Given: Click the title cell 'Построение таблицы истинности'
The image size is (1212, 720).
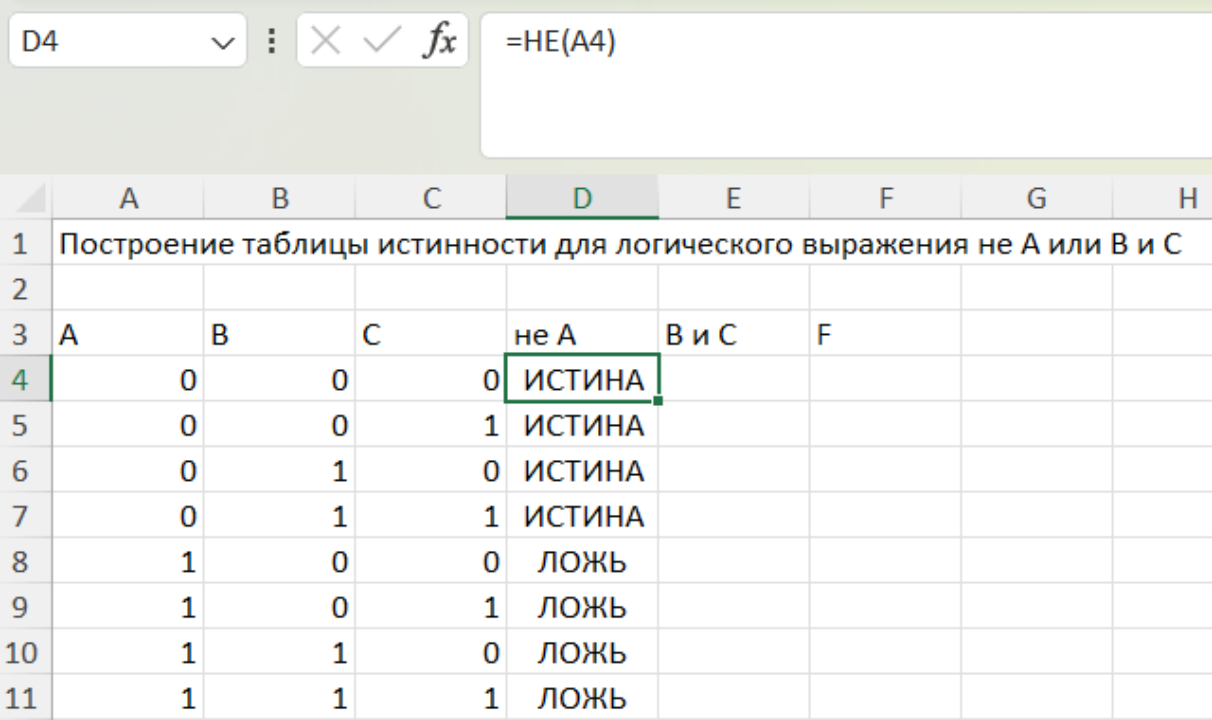Looking at the screenshot, I should coord(127,244).
